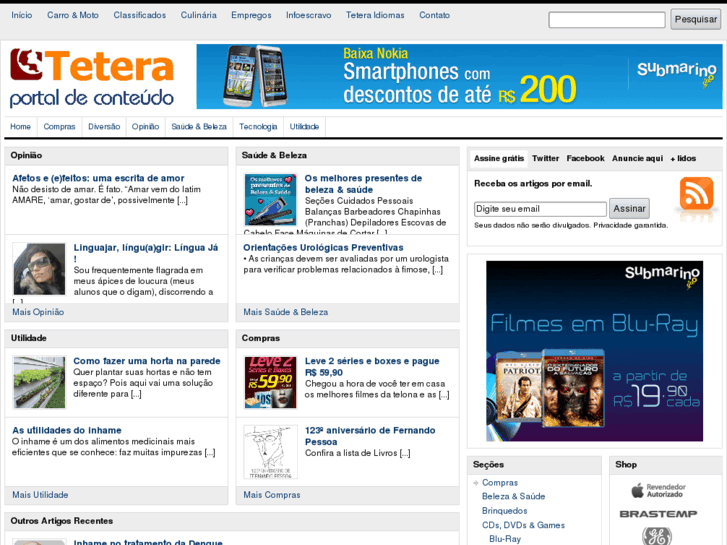Open Brinquedos in Seções list
The height and width of the screenshot is (545, 727).
pos(504,511)
